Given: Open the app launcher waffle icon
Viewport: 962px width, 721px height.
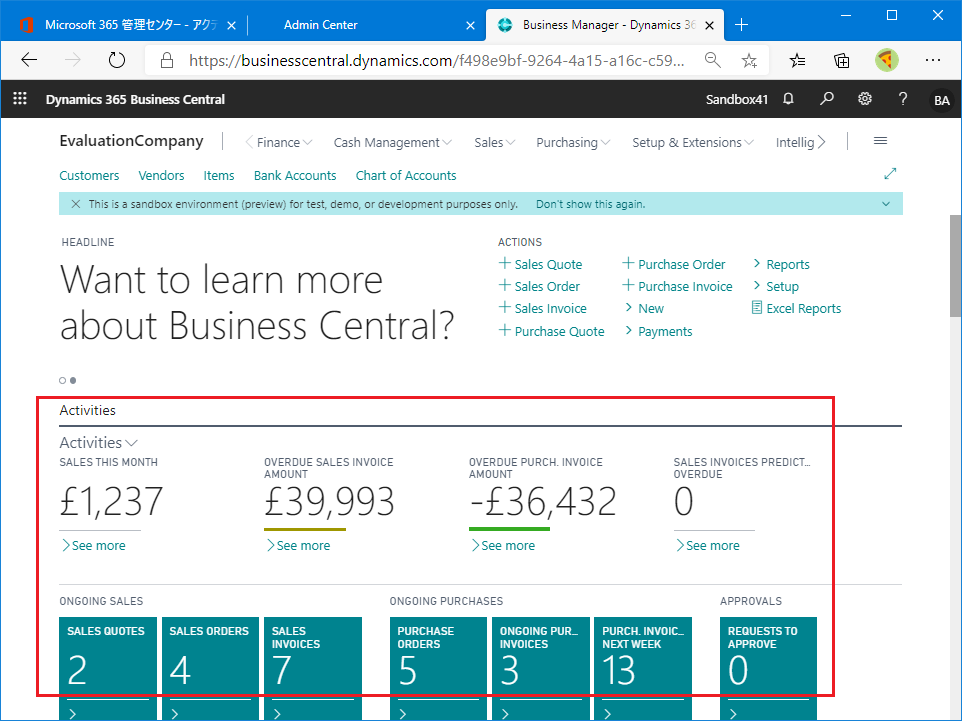Looking at the screenshot, I should point(20,99).
